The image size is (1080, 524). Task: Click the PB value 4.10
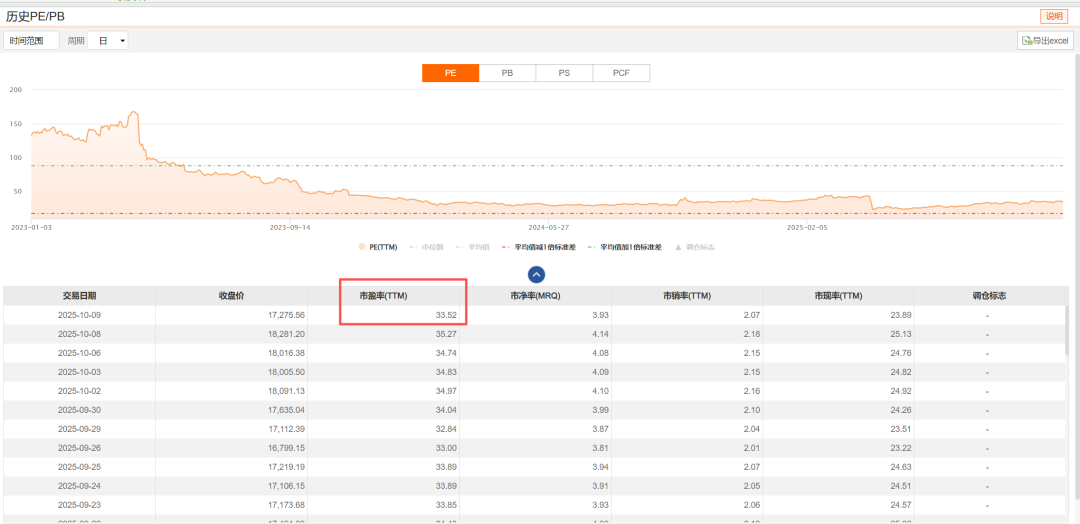coord(601,391)
